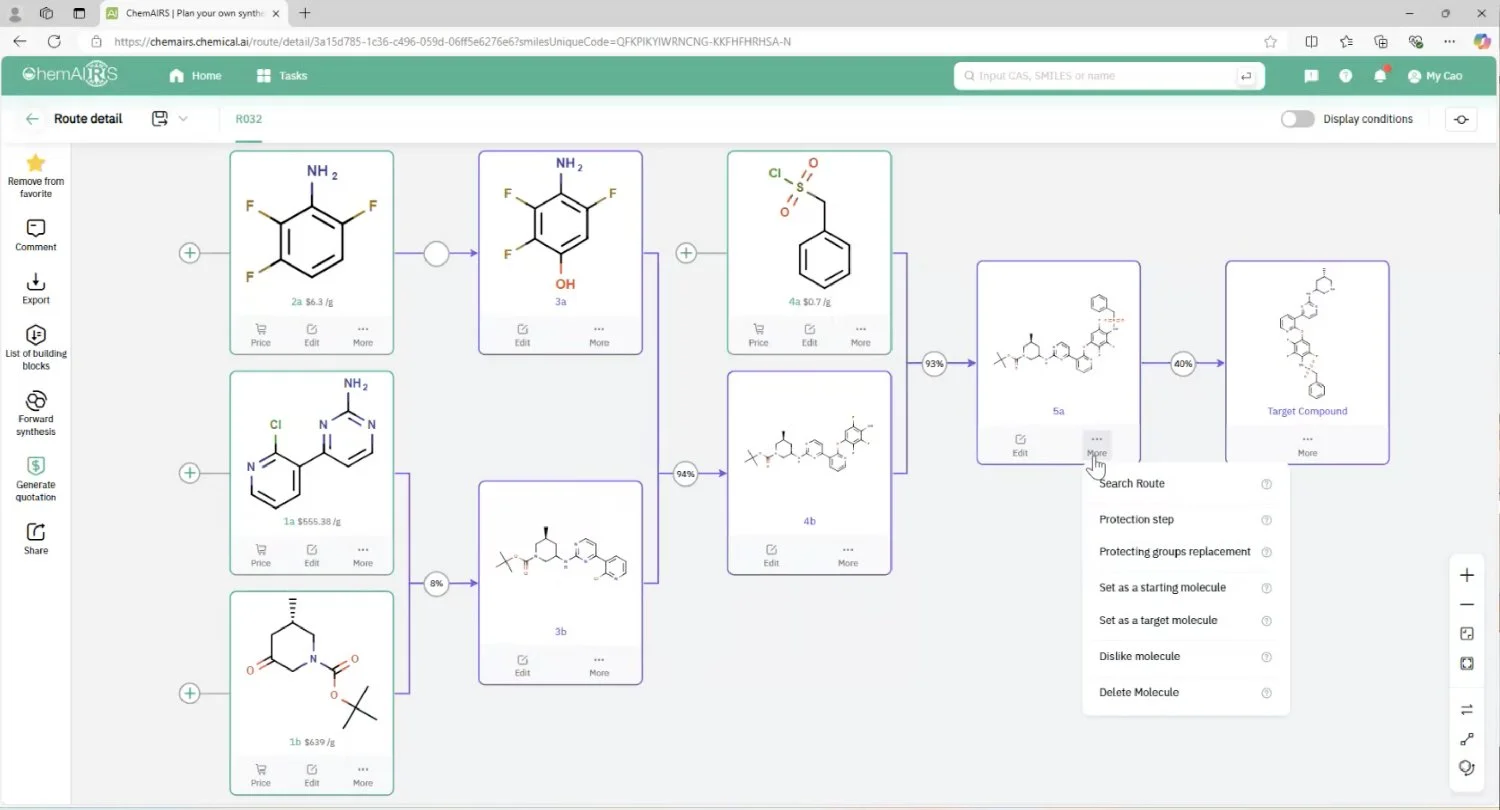Viewport: 1500px width, 810px height.
Task: Click the Price button on compound 4a
Action: 759,335
